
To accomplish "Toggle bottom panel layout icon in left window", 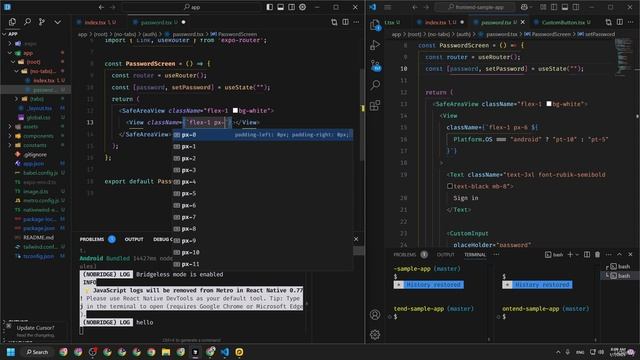I will click(280, 7).
